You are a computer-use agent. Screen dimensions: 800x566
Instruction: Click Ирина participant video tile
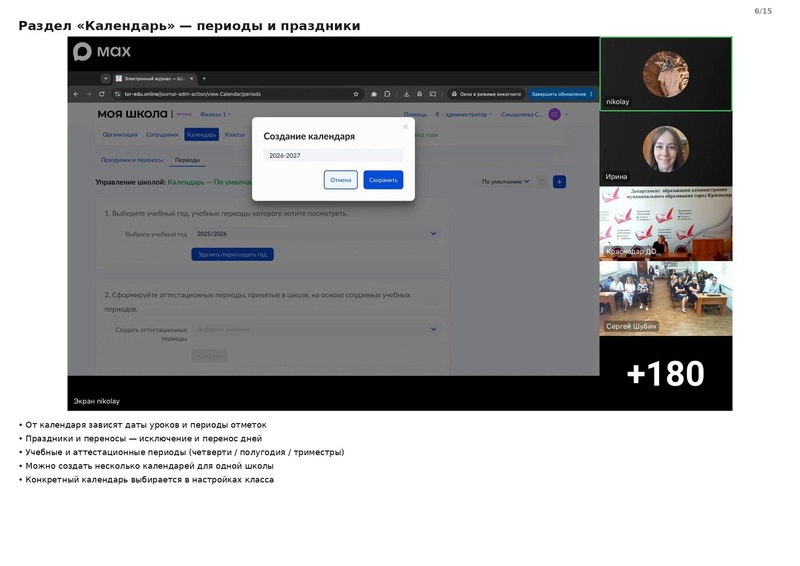coord(666,149)
